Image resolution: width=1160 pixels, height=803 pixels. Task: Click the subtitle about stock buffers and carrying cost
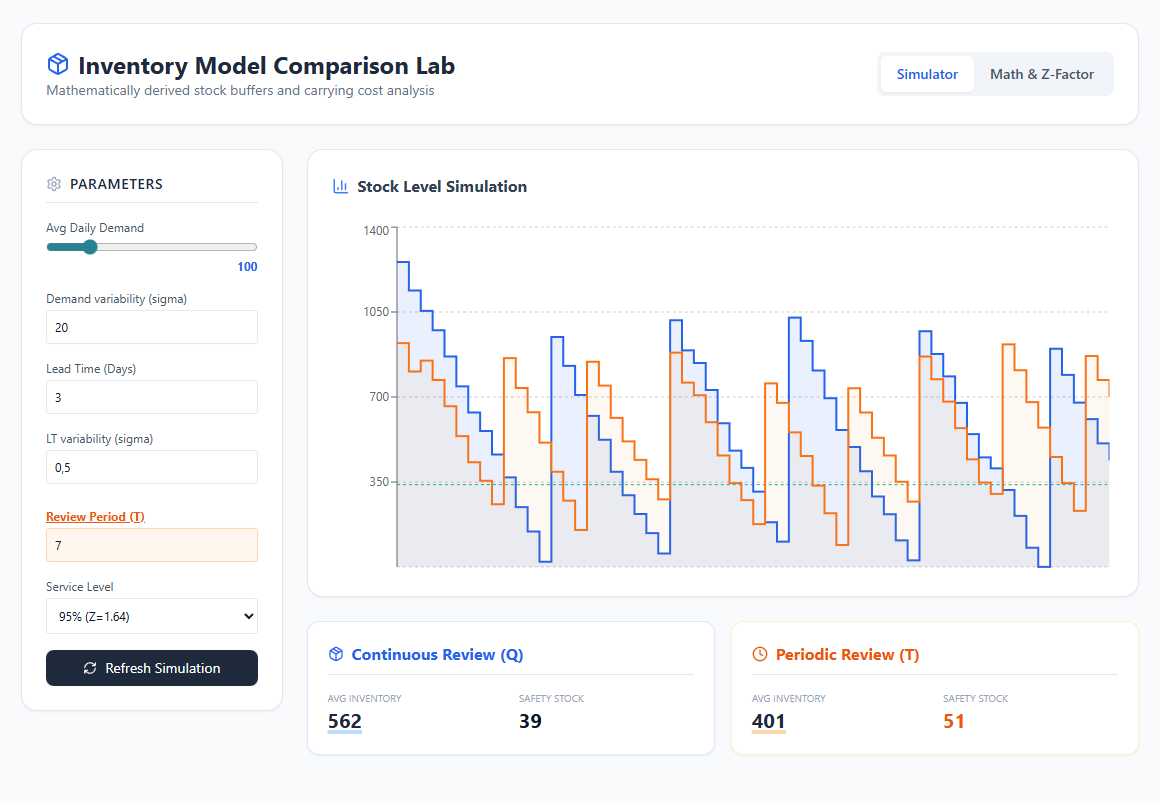click(x=240, y=90)
